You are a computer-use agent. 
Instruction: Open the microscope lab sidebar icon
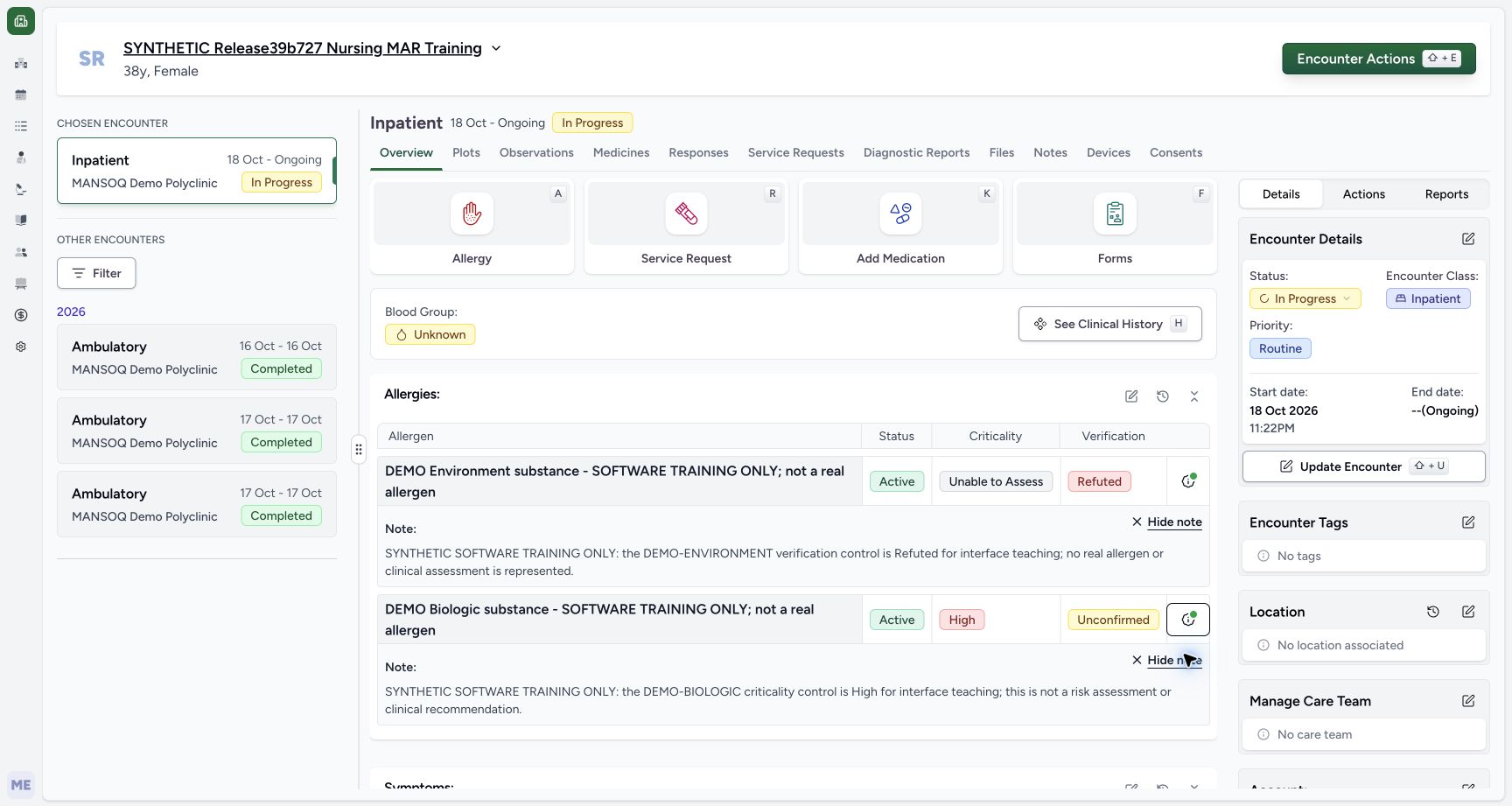(x=21, y=189)
